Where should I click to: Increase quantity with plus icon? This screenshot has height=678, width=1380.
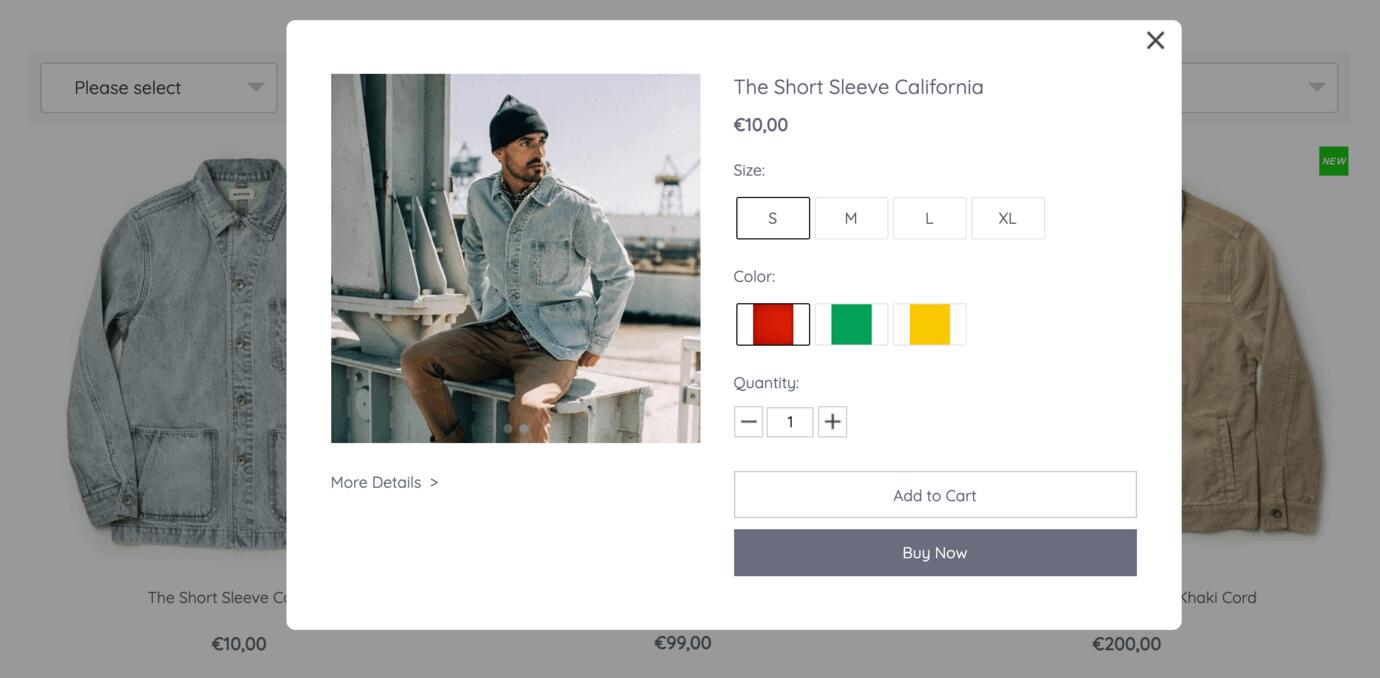pyautogui.click(x=832, y=422)
